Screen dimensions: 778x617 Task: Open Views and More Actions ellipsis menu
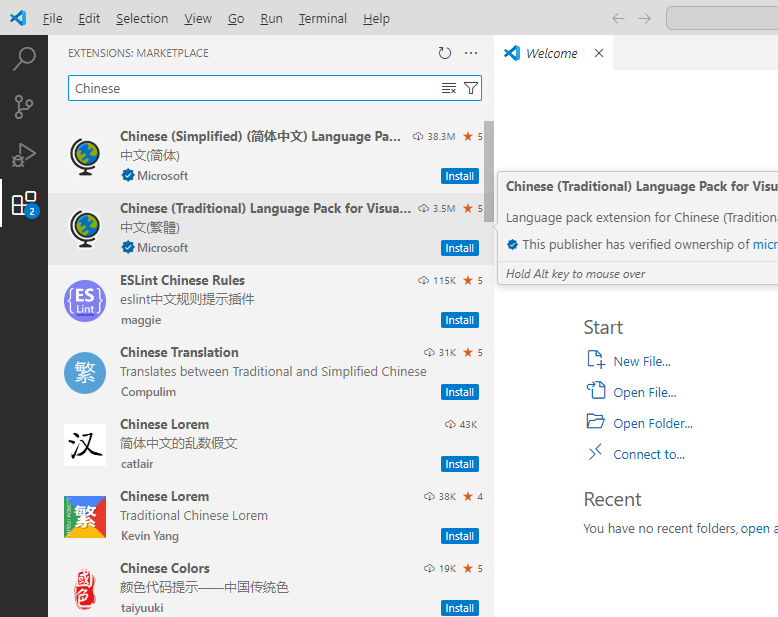coord(471,53)
